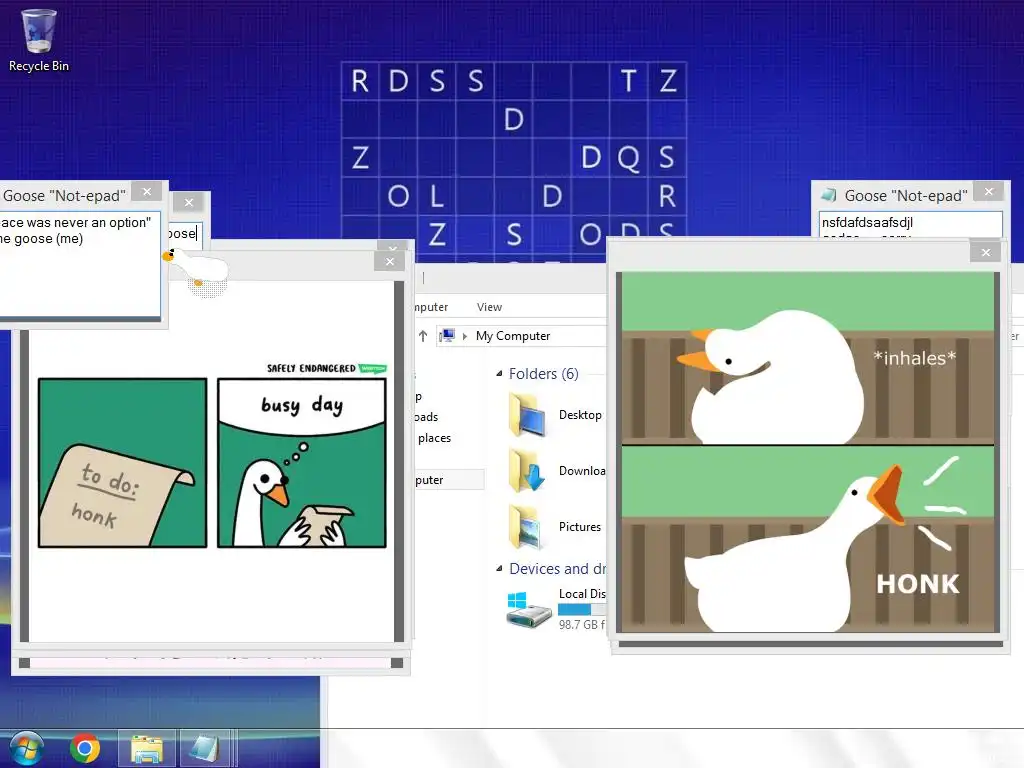1024x768 pixels.
Task: Click the 'busy day' goose comic panel
Action: [302, 463]
